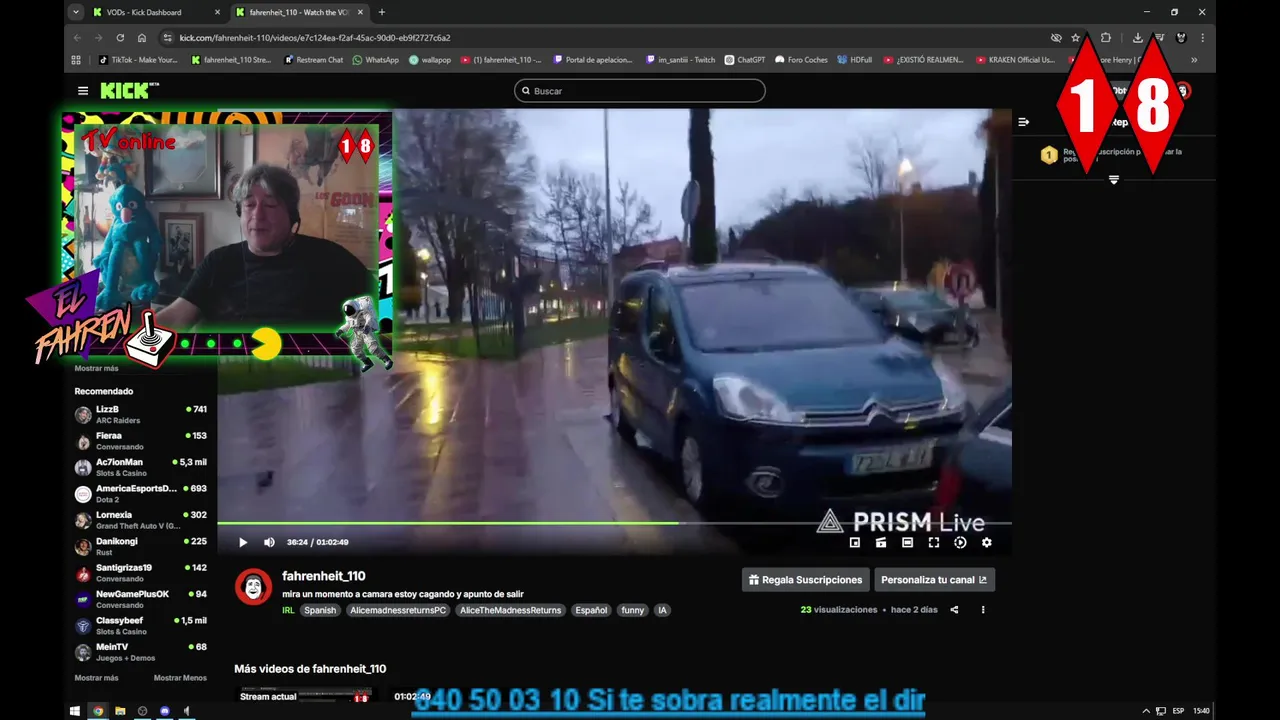Show more bookmarks with the double chevron
The width and height of the screenshot is (1280, 720).
tap(1194, 60)
